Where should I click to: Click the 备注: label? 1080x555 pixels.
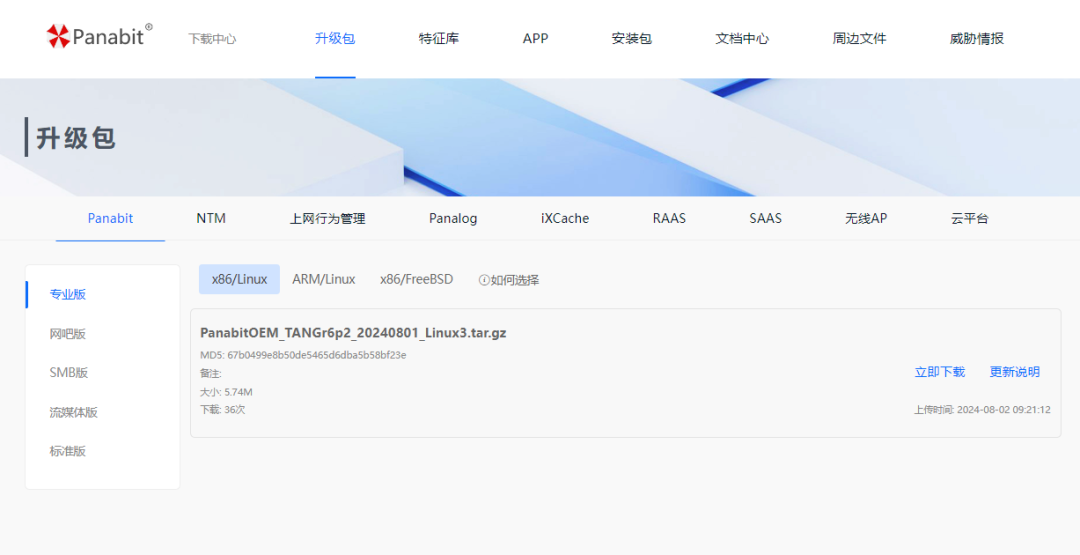click(211, 373)
